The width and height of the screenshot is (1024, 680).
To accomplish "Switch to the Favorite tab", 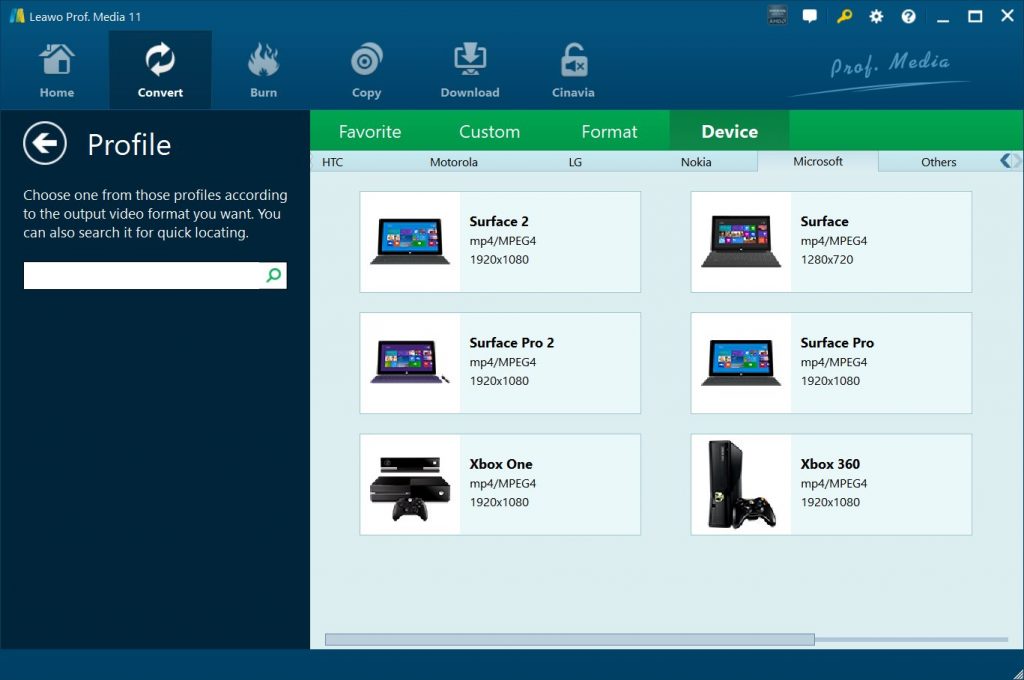I will click(x=370, y=131).
